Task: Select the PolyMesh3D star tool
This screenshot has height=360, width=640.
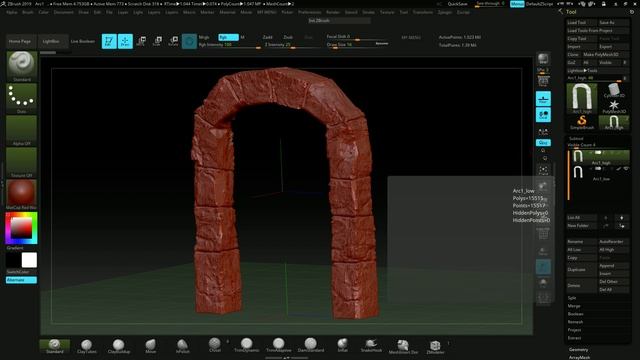Action: (613, 106)
